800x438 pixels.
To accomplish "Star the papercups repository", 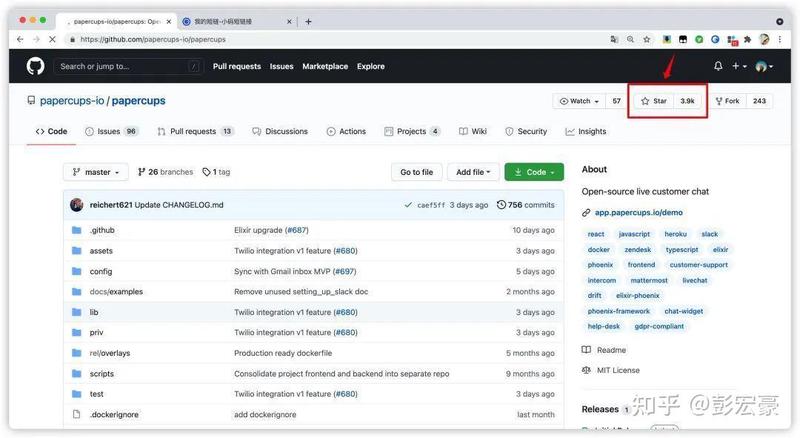I will pos(654,101).
